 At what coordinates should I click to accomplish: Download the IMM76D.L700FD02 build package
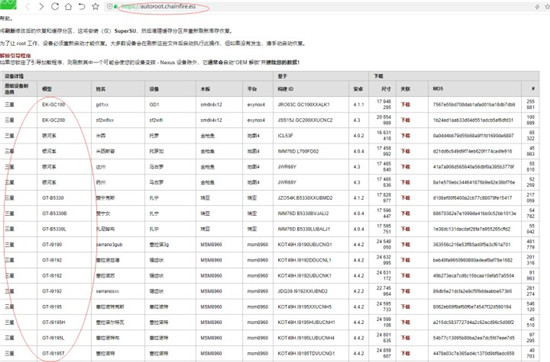pos(405,151)
